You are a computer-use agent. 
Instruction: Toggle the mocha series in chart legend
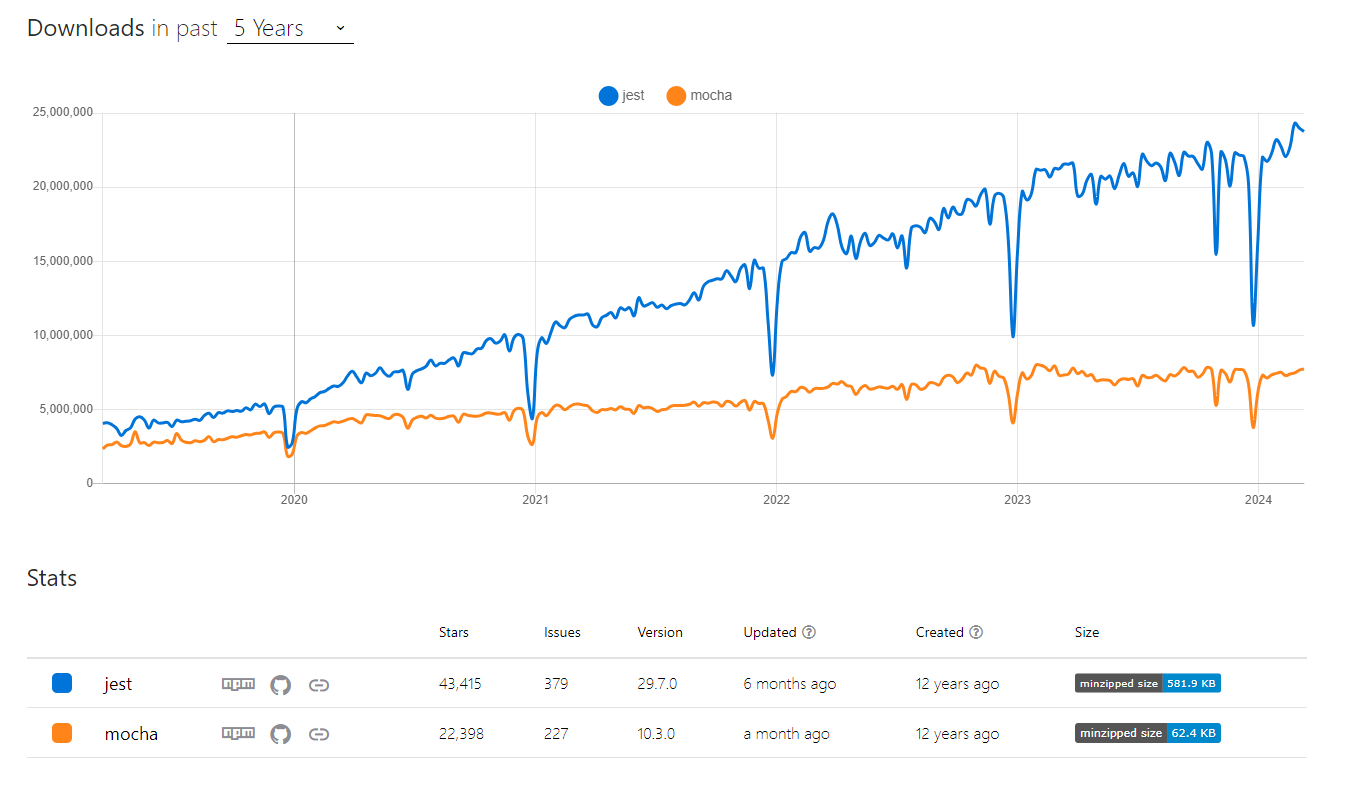point(699,96)
